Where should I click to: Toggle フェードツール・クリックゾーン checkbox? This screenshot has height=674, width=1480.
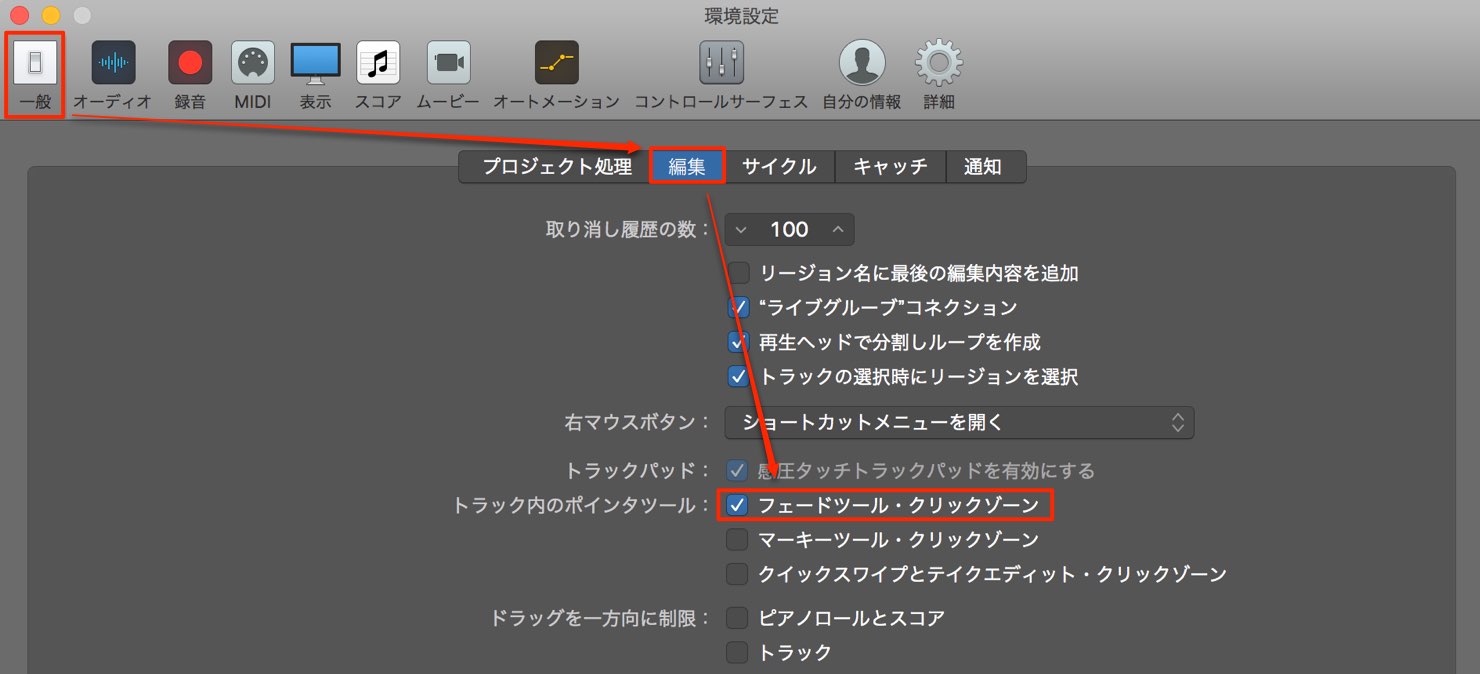coord(738,505)
